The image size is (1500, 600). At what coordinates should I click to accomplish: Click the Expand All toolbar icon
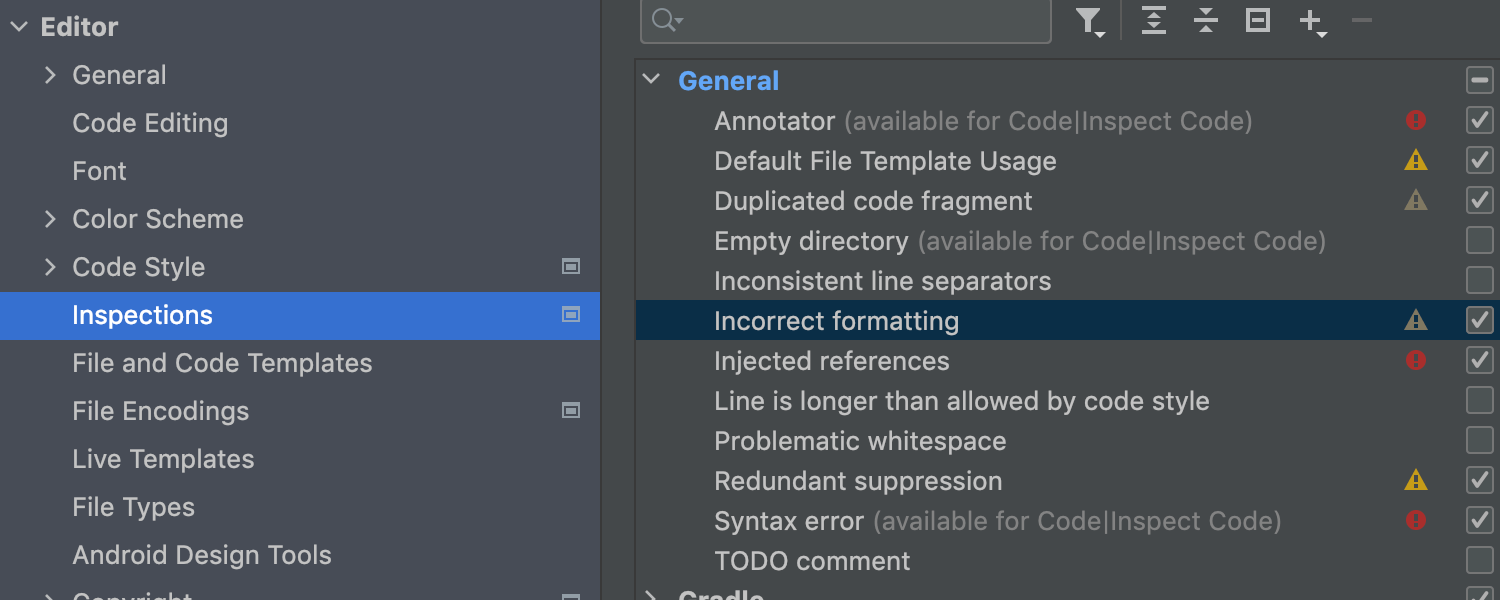click(1154, 20)
